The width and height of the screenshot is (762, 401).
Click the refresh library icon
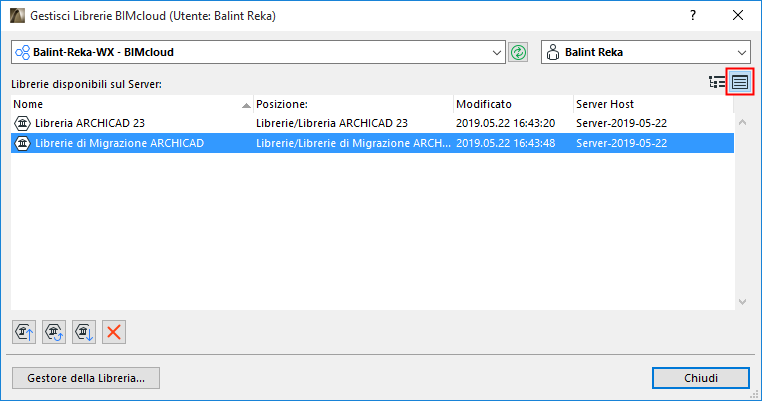(54, 332)
